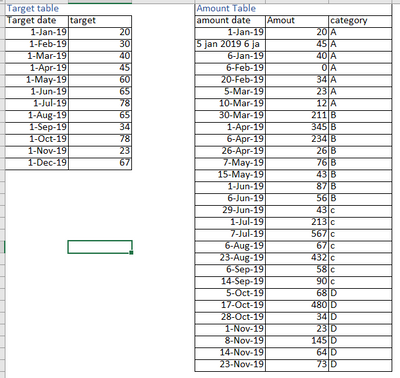Click the "Target date" header cell
Viewport: 400px width, 378px height.
[x=37, y=21]
